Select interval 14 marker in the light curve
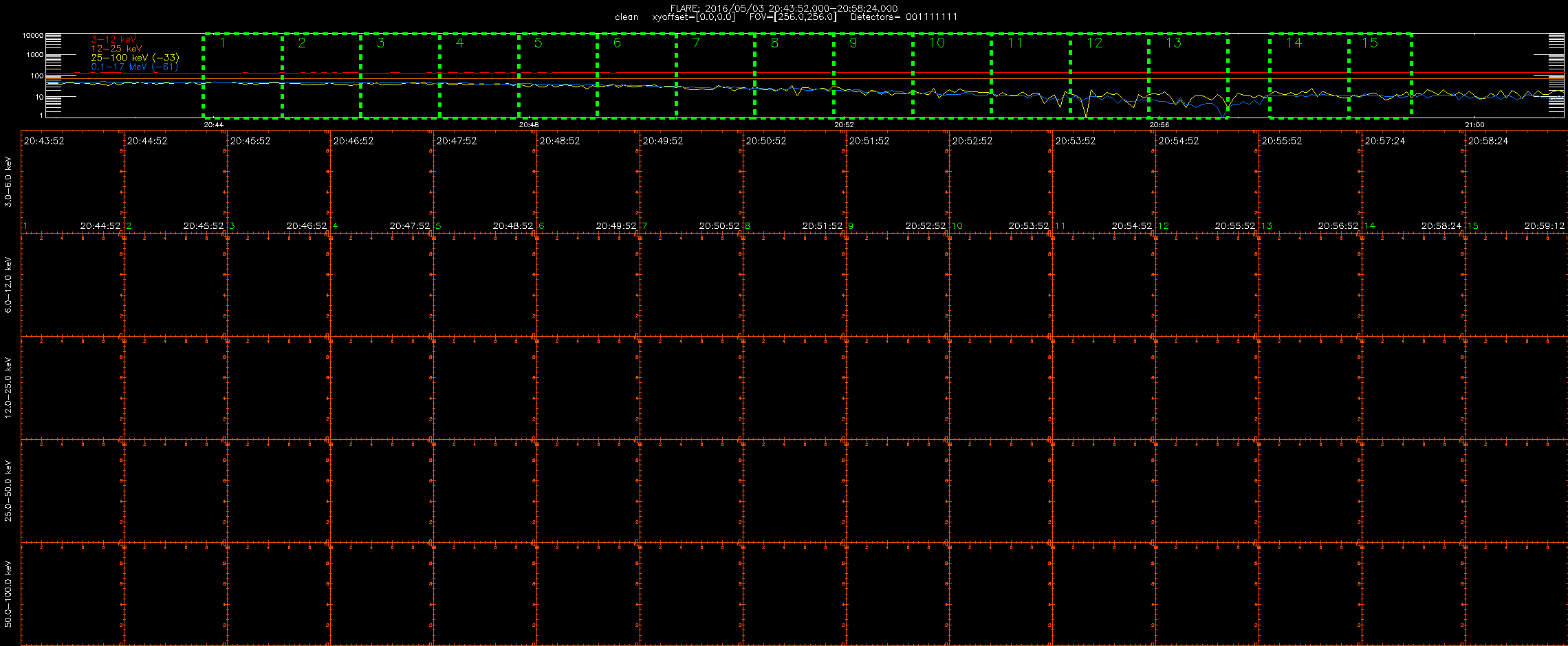The image size is (1568, 646). tap(1294, 43)
